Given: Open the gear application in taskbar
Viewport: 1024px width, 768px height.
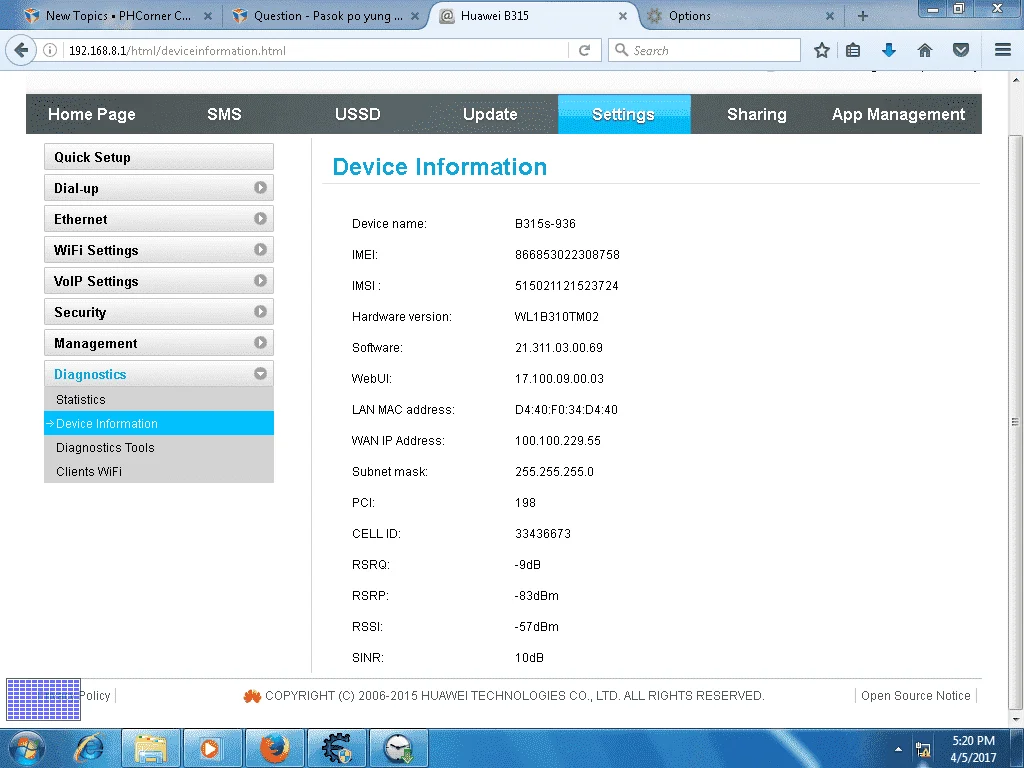Looking at the screenshot, I should (x=336, y=748).
